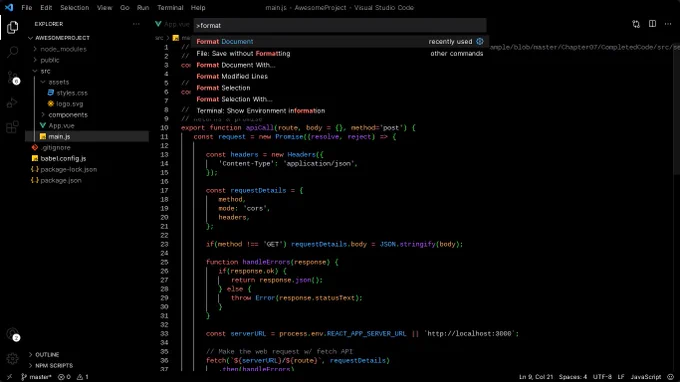
Task: Click Spaces: 4 indentation setting
Action: point(572,377)
